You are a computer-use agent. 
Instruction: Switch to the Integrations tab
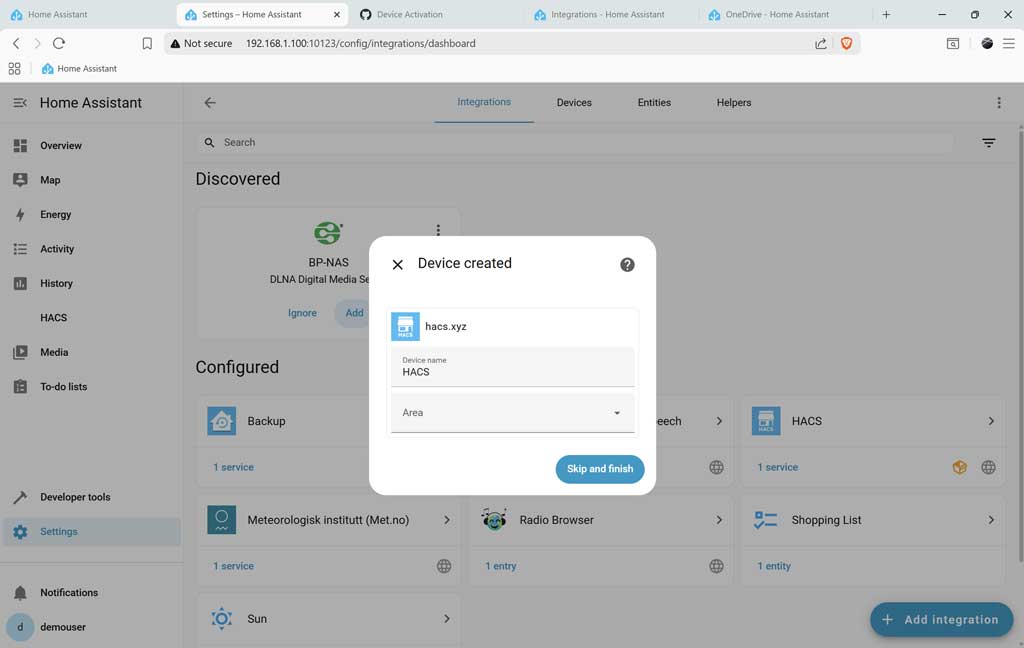tap(484, 103)
